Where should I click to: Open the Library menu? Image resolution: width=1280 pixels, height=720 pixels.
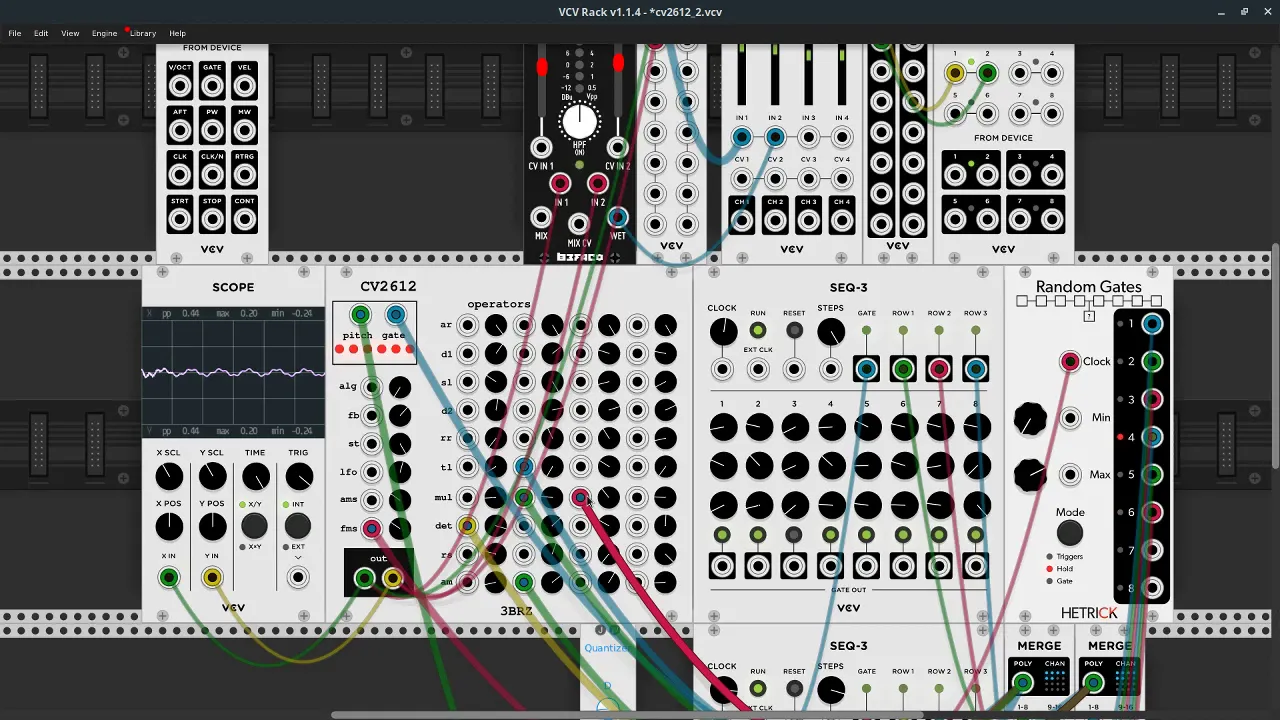[143, 33]
